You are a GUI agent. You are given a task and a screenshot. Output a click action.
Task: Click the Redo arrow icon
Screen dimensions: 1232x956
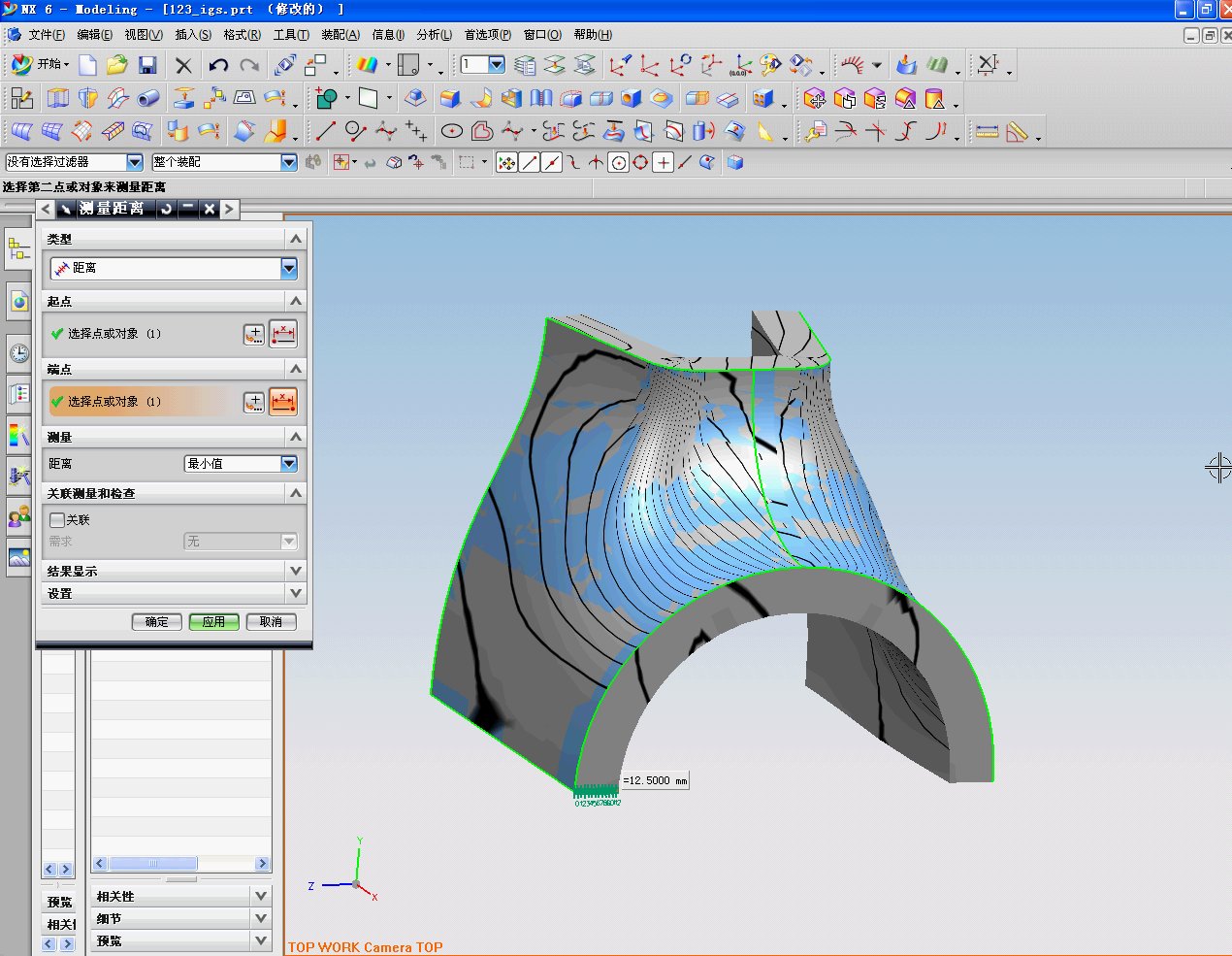point(249,65)
